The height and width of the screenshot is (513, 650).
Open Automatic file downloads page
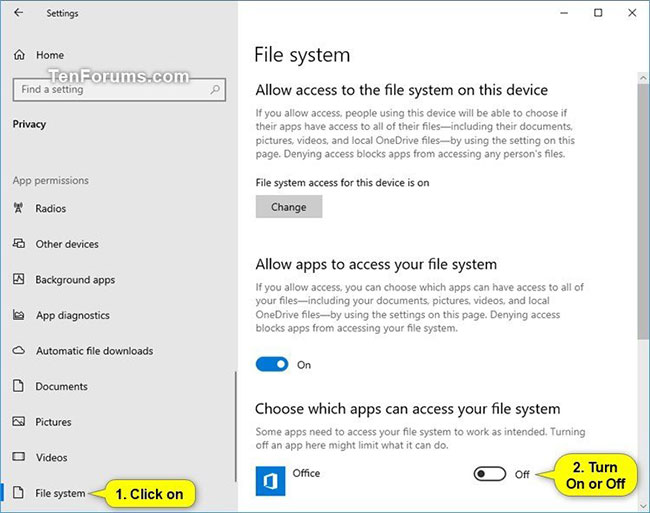(95, 351)
